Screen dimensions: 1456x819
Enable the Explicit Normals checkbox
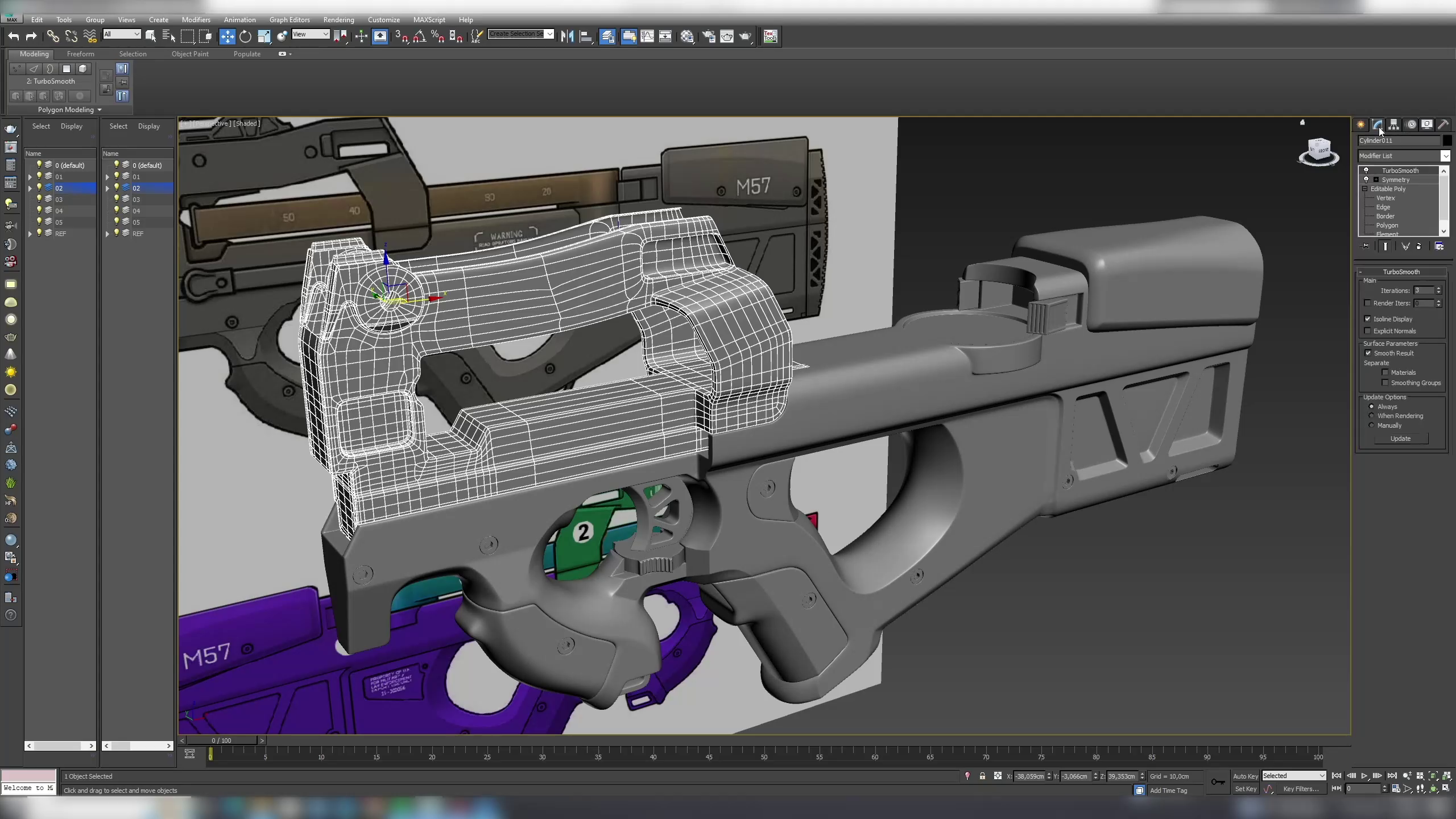point(1369,330)
